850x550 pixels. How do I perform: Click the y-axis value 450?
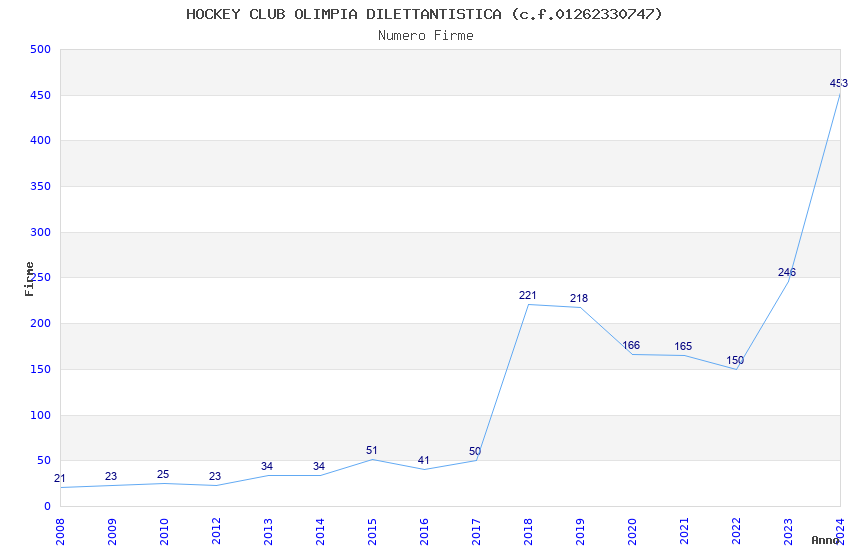(x=41, y=95)
